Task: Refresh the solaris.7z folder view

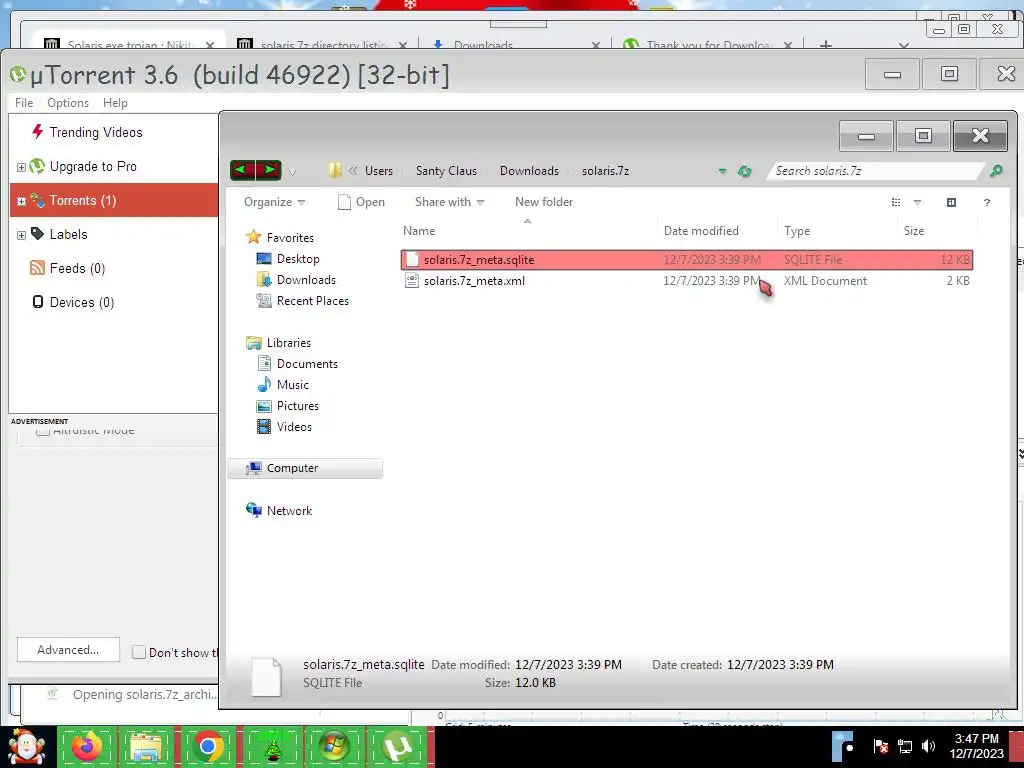Action: click(x=744, y=171)
